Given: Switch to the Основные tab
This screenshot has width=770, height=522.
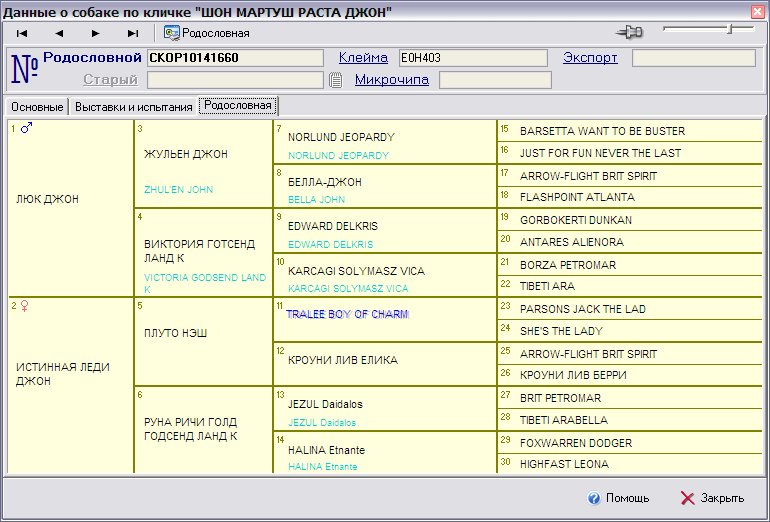Looking at the screenshot, I should pos(37,106).
